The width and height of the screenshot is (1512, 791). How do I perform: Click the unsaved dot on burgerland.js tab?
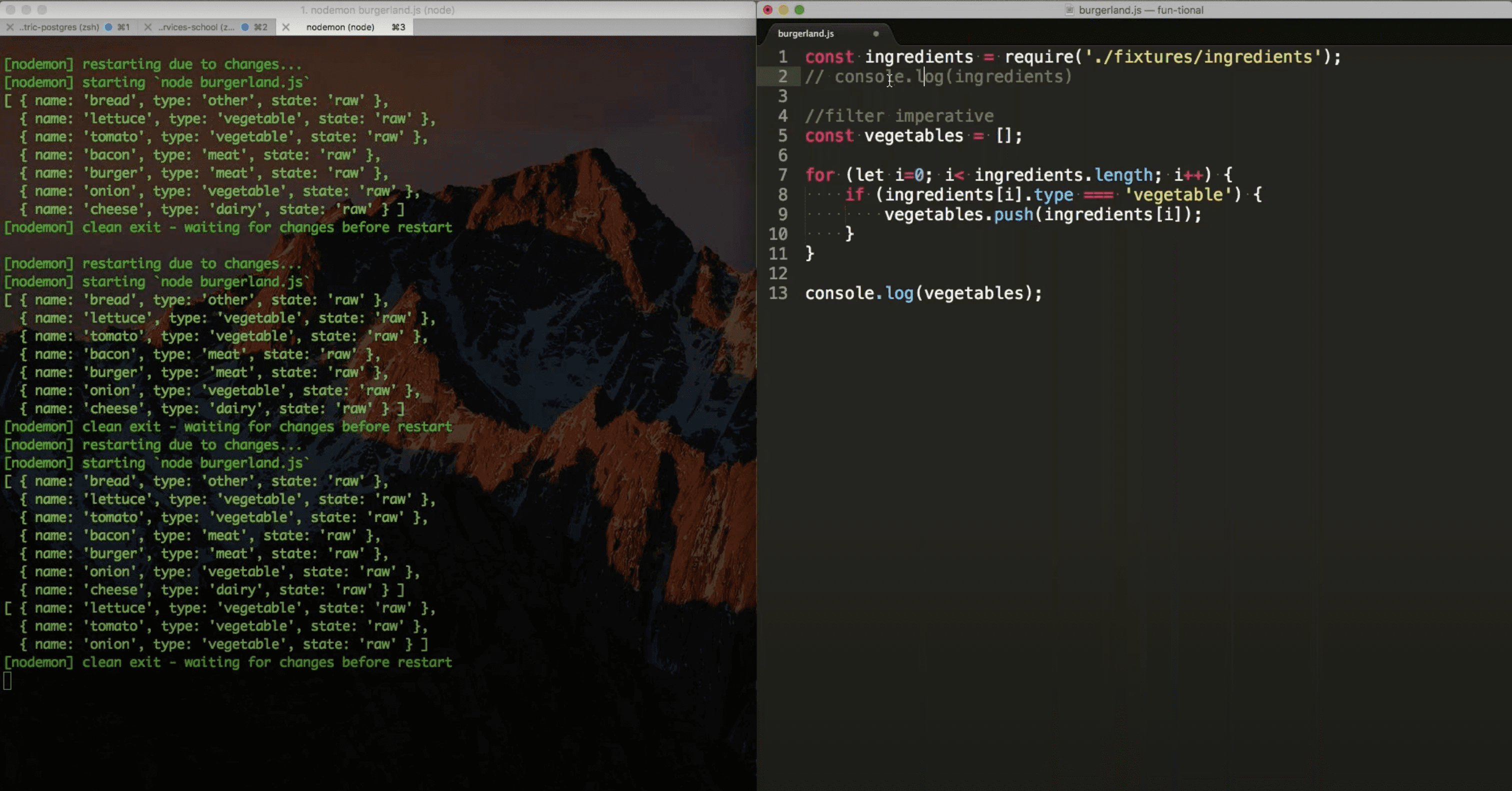tap(875, 33)
